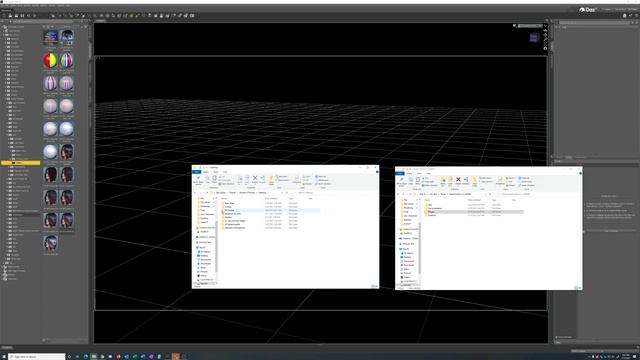Open File tab in four-folder explorer window
Image resolution: width=640 pixels, height=360 pixels.
(400, 173)
